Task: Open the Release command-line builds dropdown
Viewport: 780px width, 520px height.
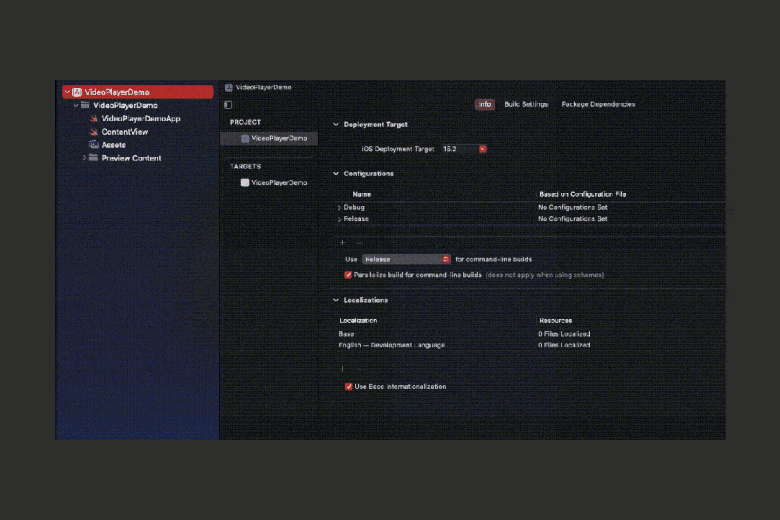Action: coord(406,259)
